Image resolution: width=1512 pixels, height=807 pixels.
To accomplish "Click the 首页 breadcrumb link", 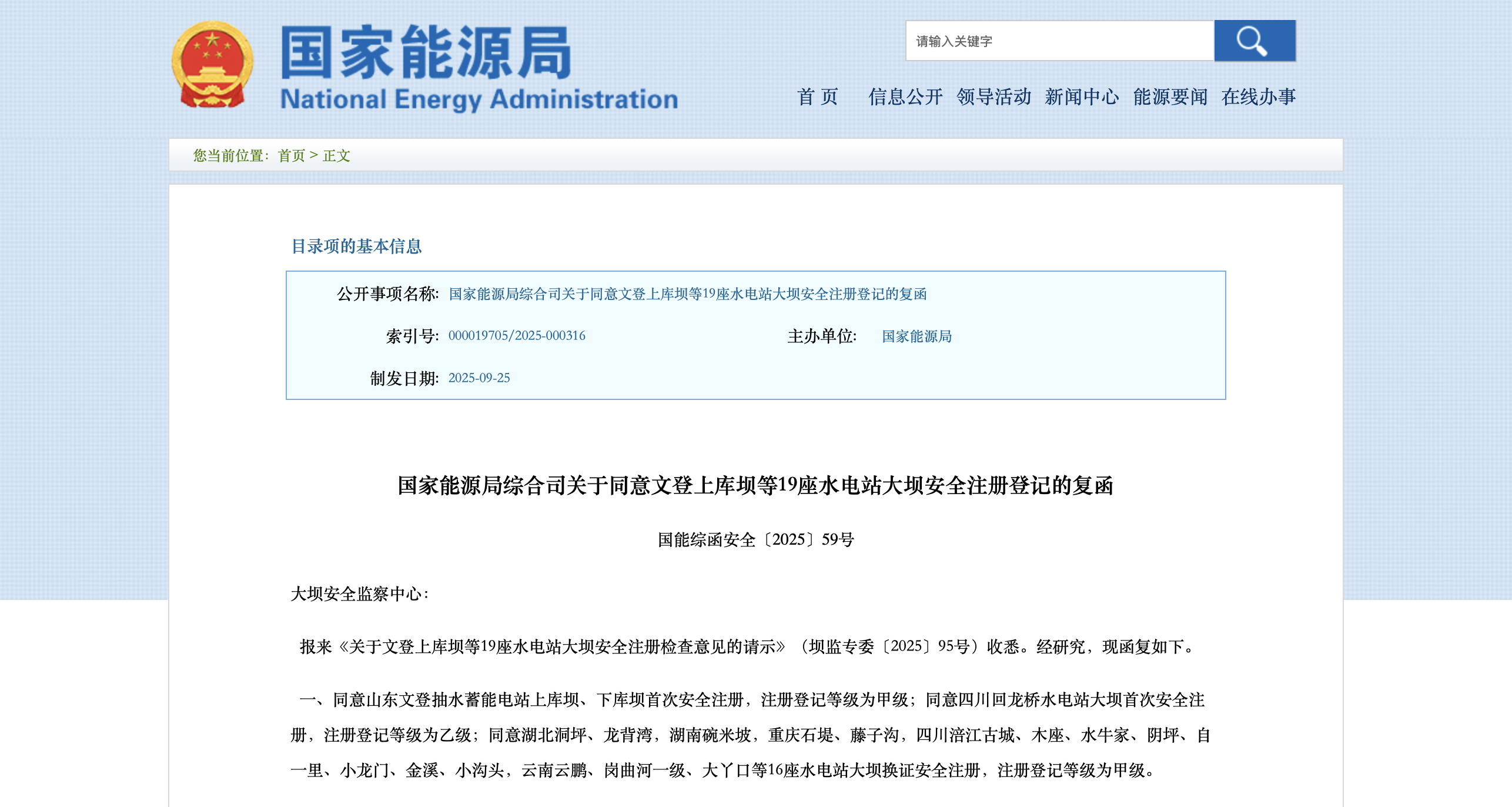I will coord(292,155).
